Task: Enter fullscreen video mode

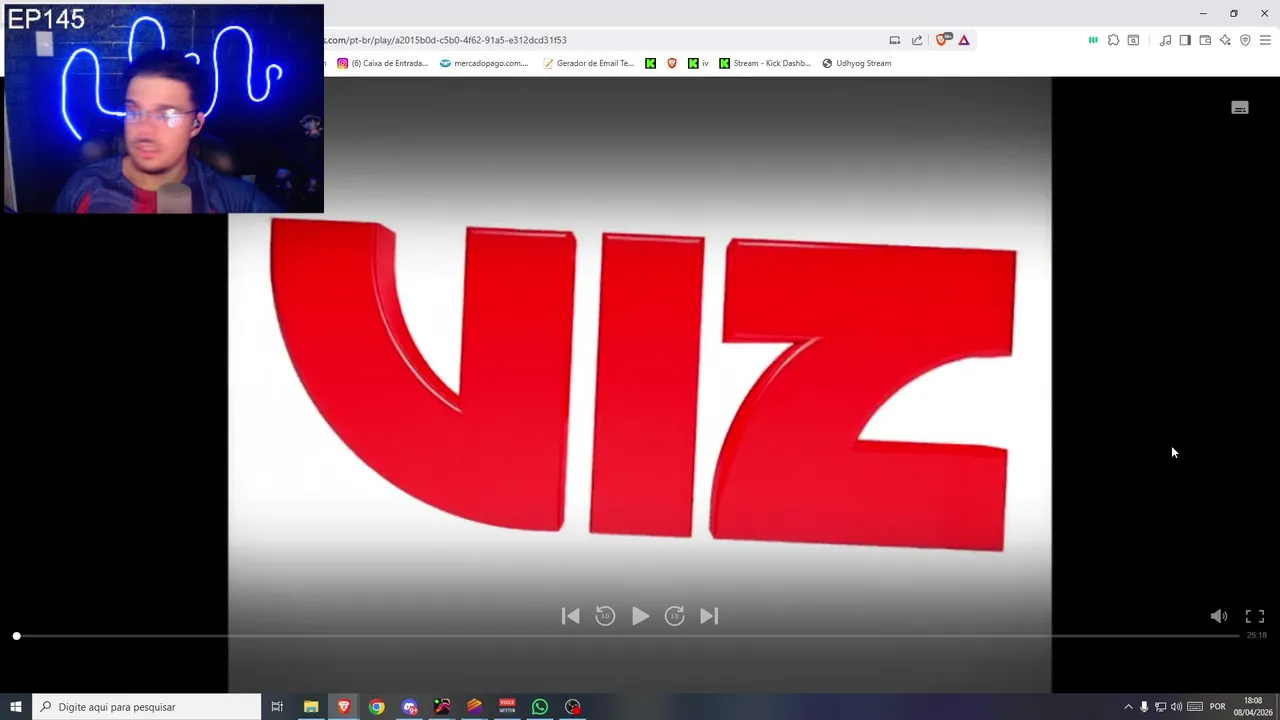Action: [x=1255, y=616]
